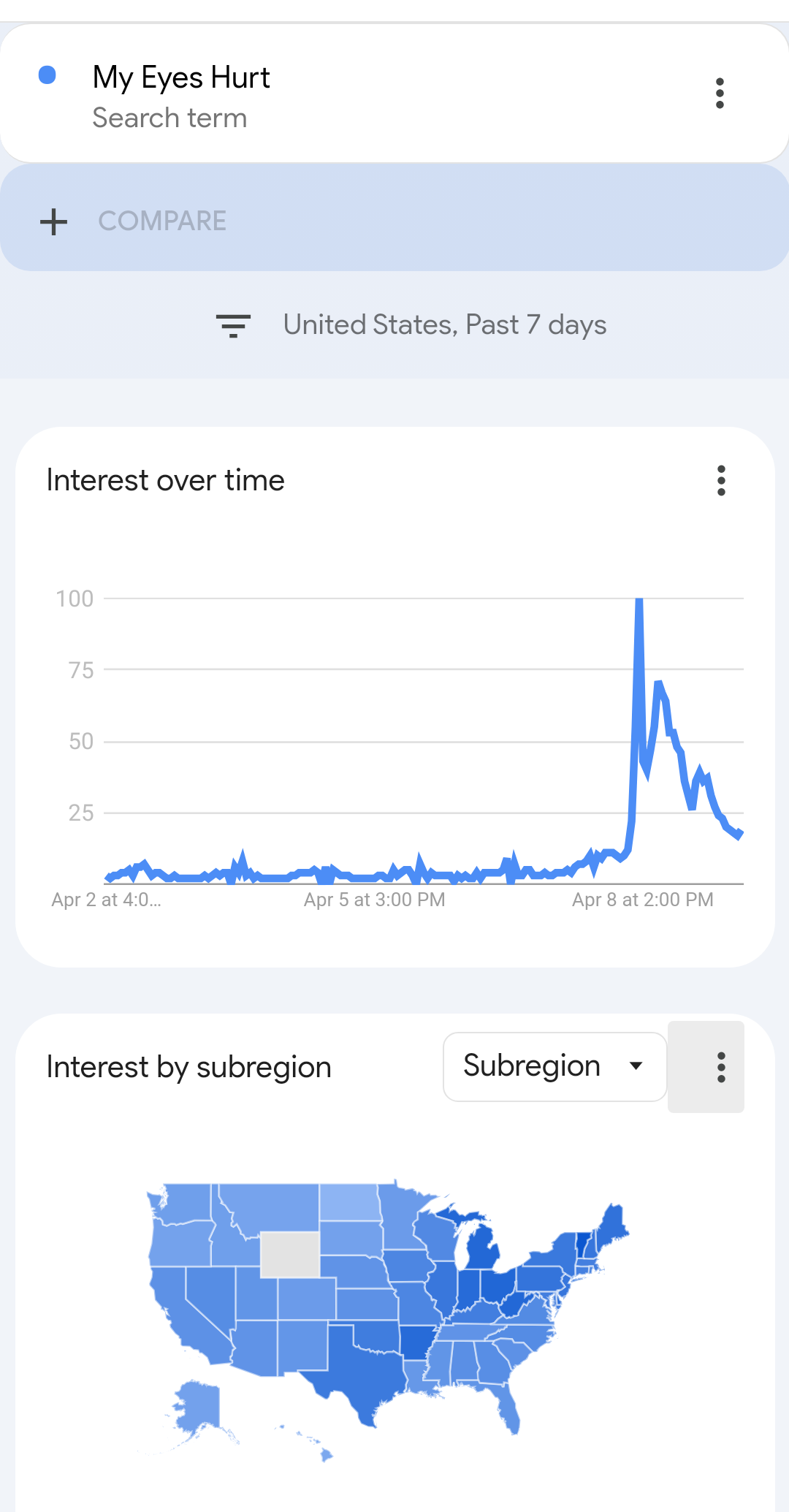Viewport: 789px width, 1512px height.
Task: Open Interest over time card options menu
Action: [721, 481]
